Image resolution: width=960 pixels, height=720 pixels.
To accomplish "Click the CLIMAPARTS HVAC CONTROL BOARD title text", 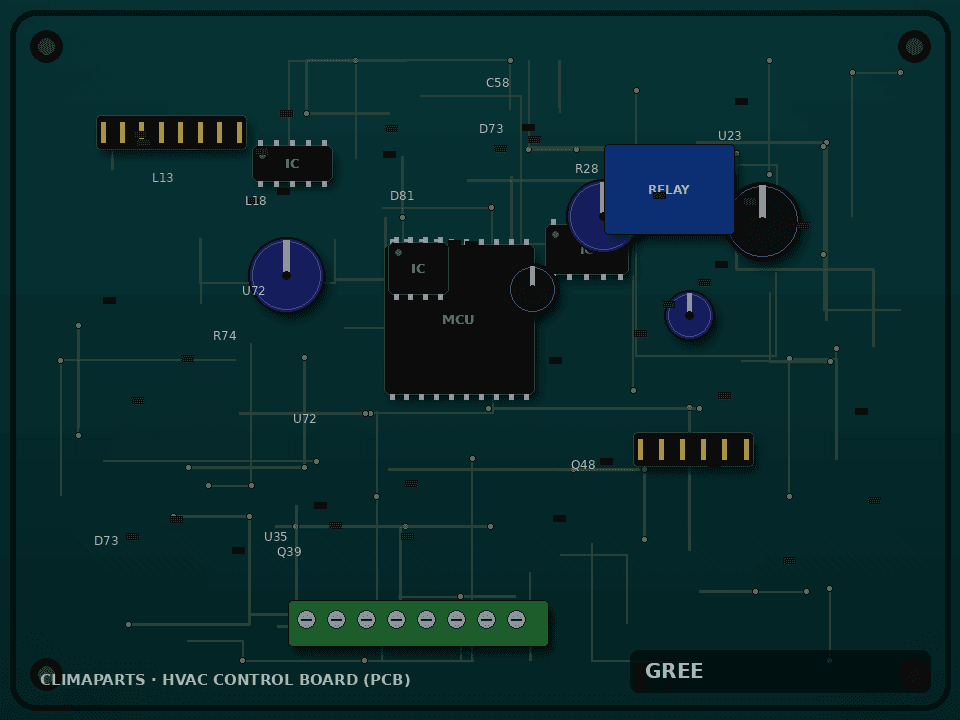I will pos(225,680).
